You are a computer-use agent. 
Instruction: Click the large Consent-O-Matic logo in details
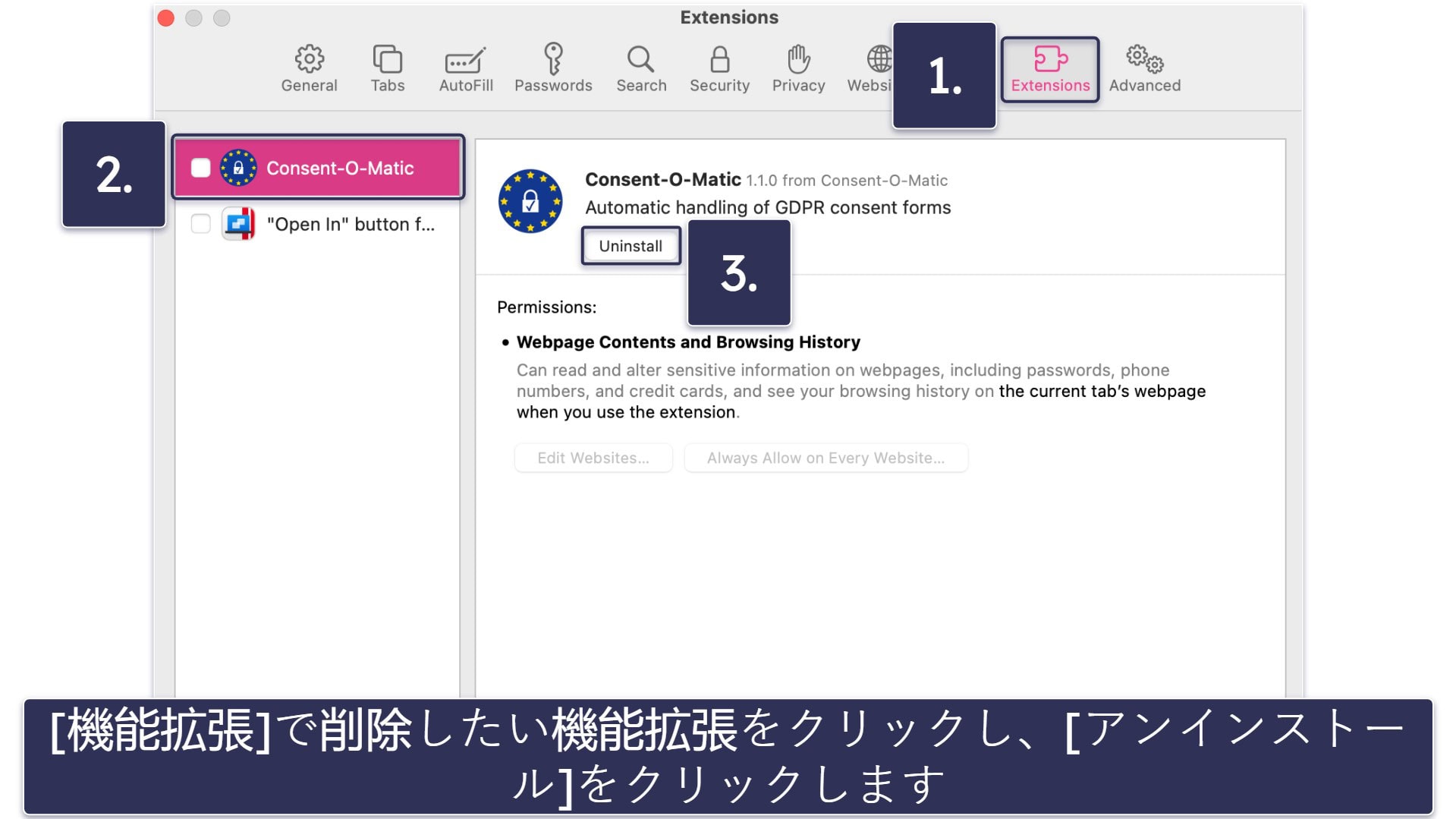coord(530,201)
